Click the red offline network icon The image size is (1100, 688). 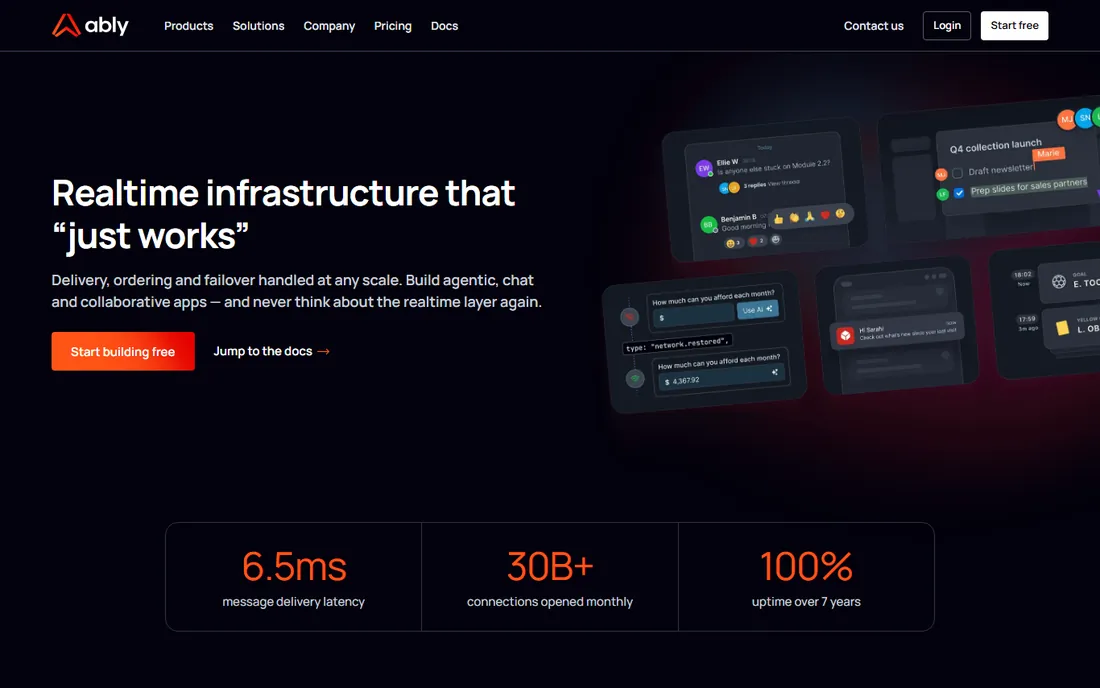(629, 317)
